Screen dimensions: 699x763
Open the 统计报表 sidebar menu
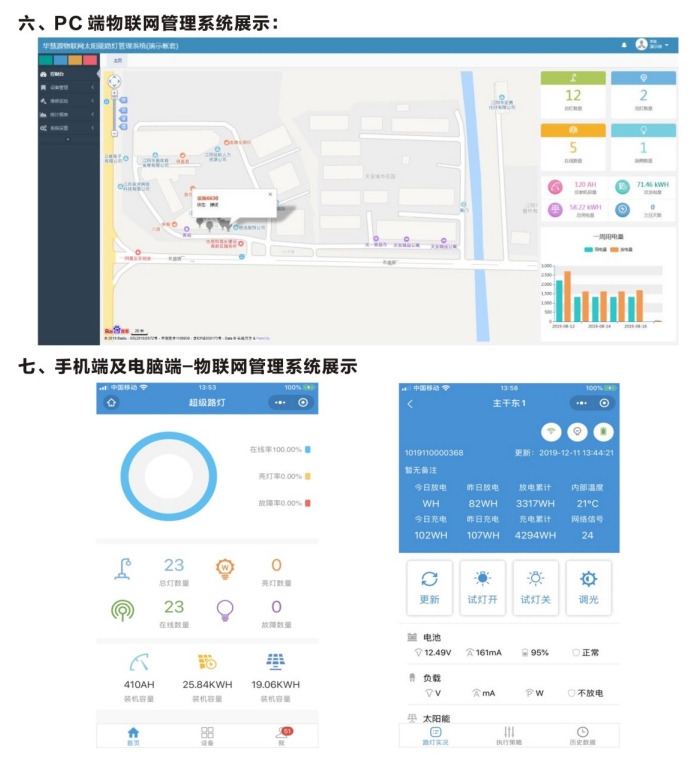[x=68, y=115]
